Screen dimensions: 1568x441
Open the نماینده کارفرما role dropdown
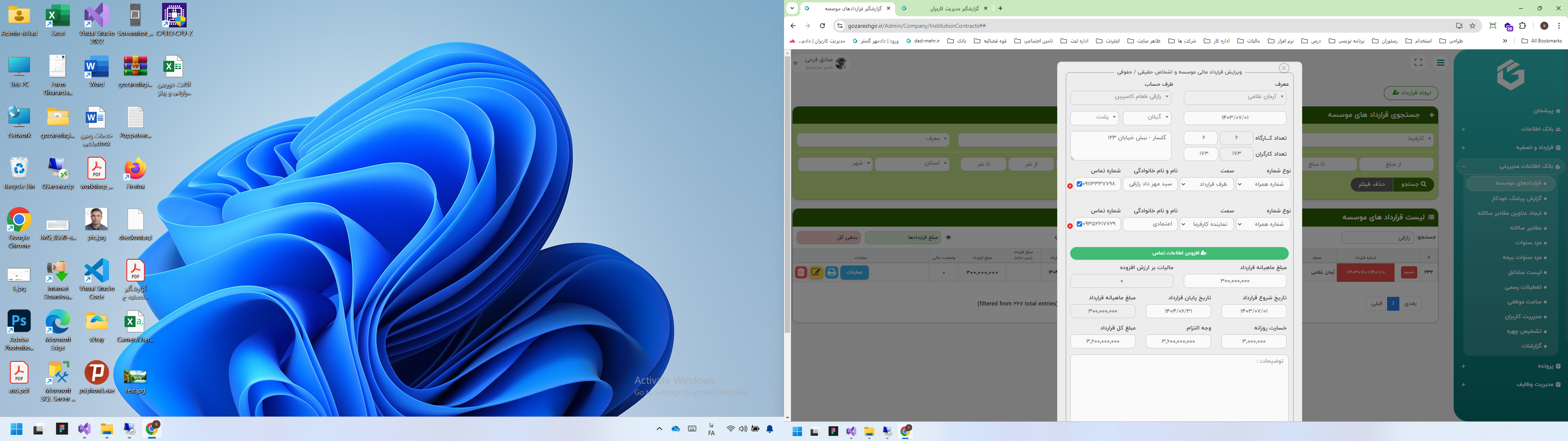pos(1207,224)
